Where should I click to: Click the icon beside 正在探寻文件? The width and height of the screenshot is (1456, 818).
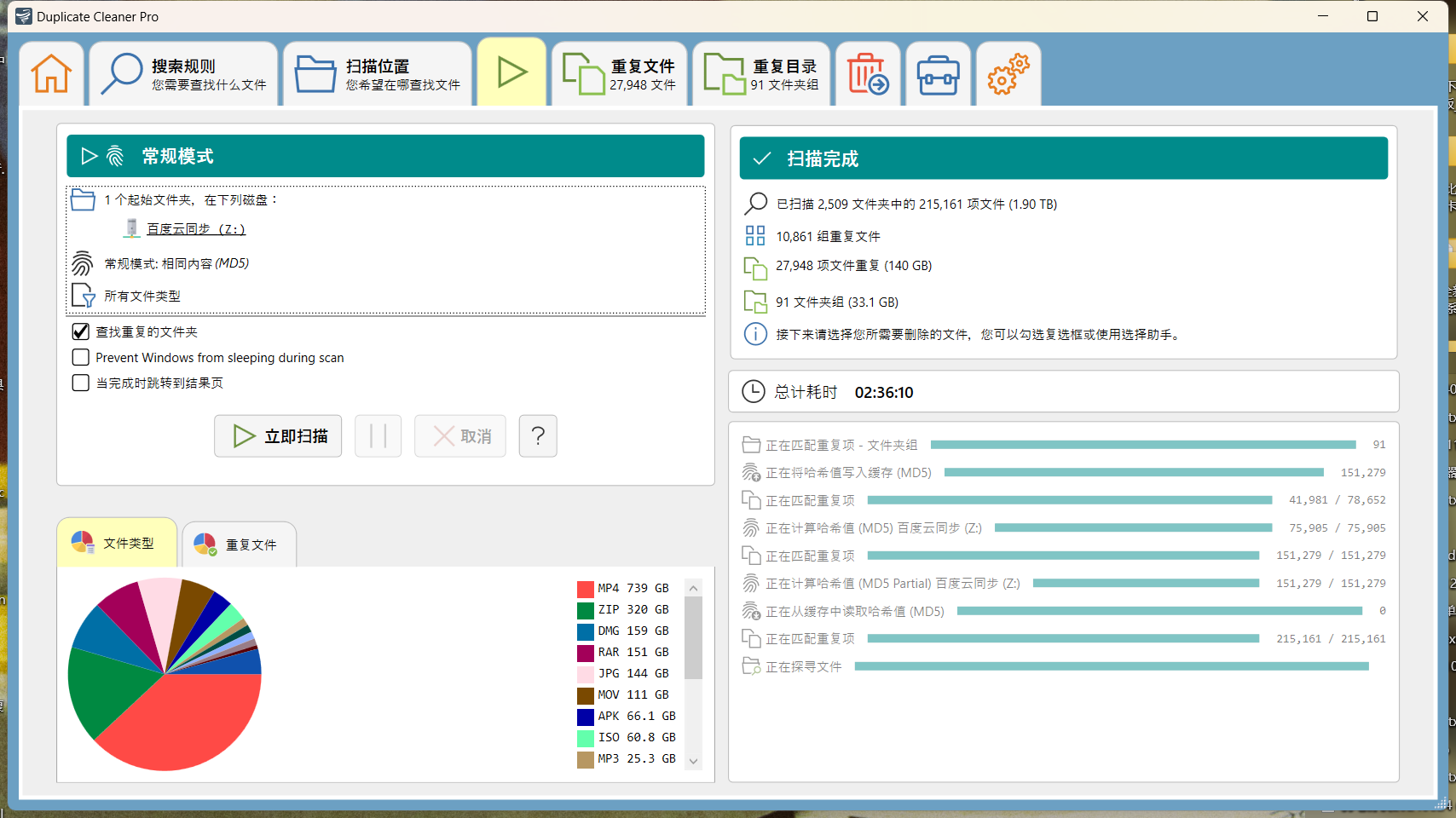coord(751,666)
